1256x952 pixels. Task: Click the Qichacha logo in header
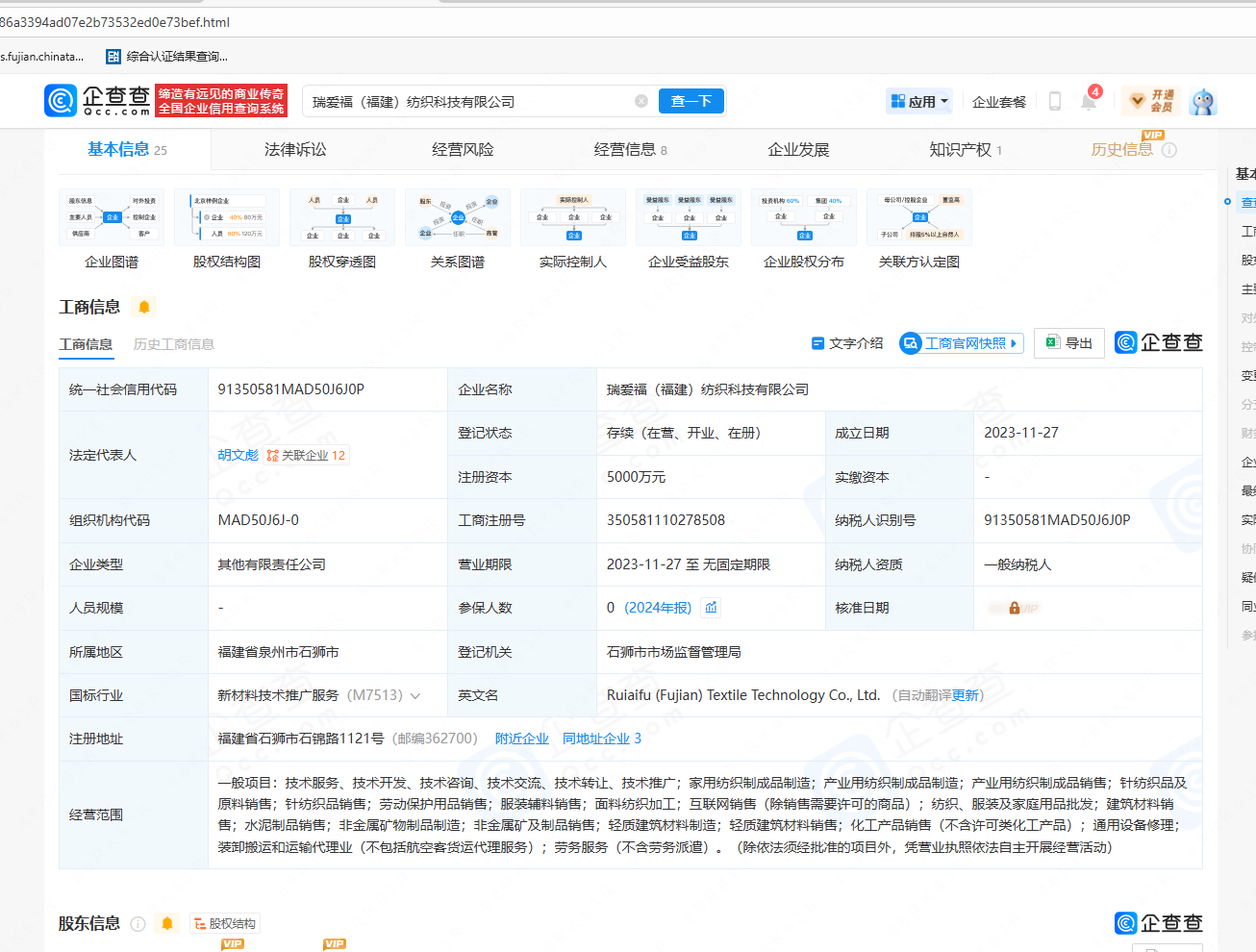(97, 101)
